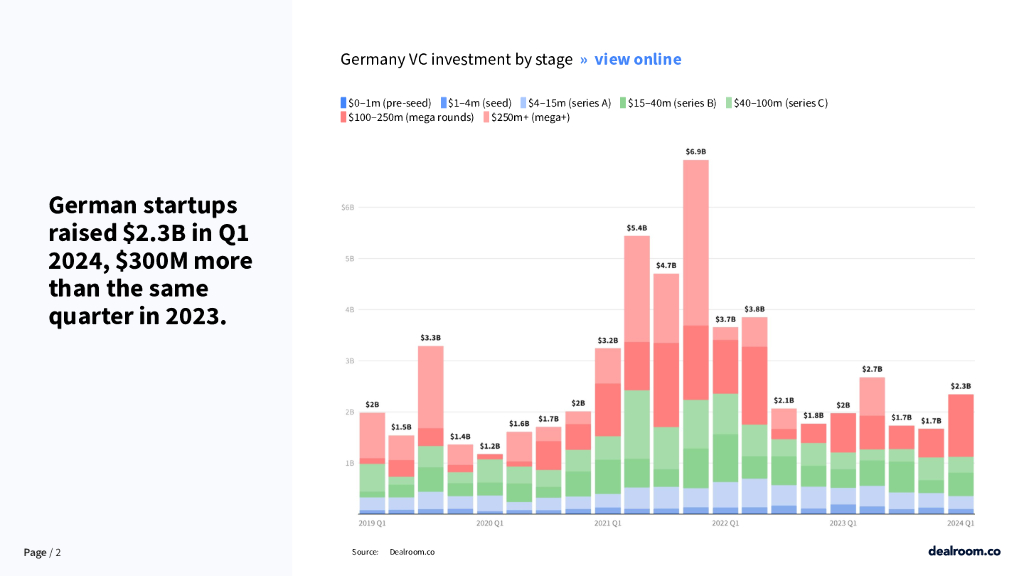
Task: Click the Page / 2 indicator
Action: pyautogui.click(x=42, y=552)
